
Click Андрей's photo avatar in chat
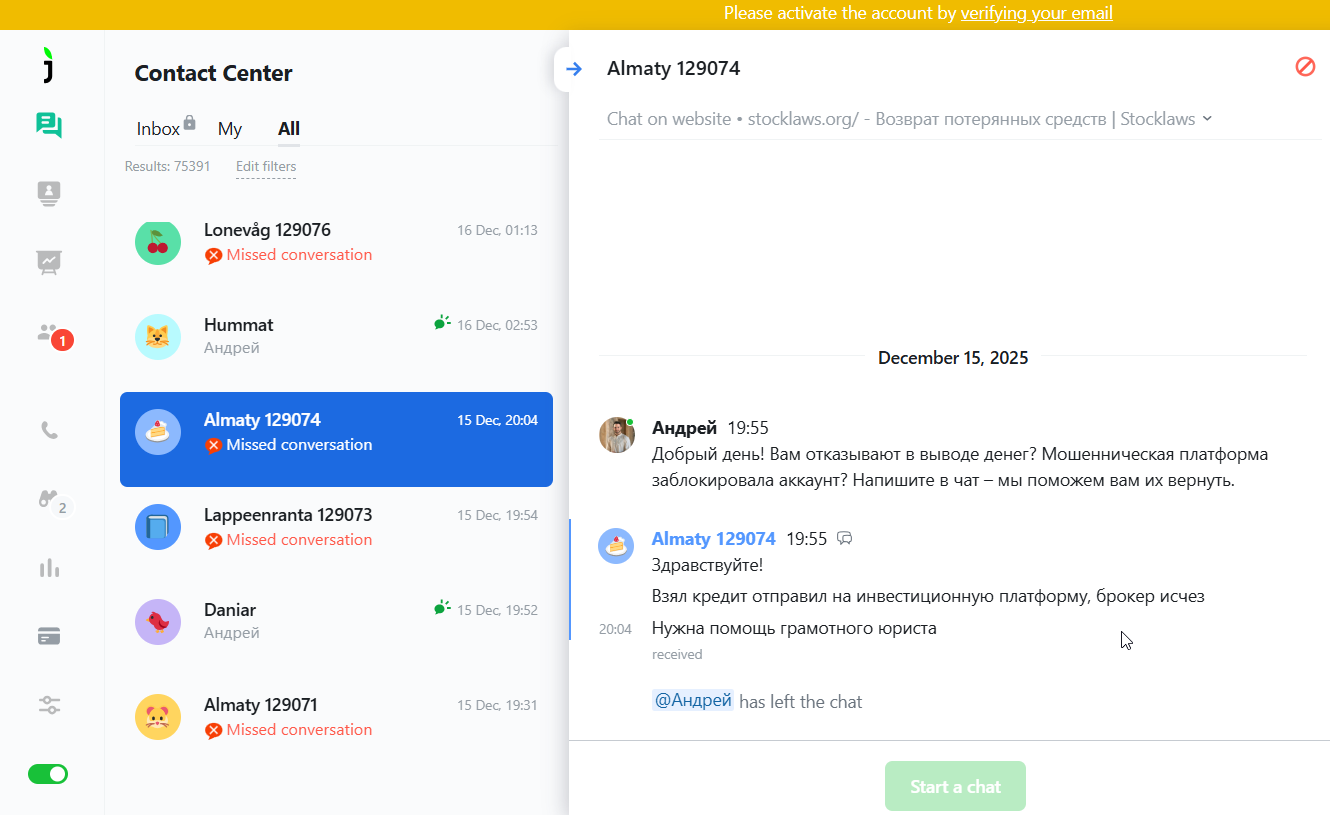tap(616, 435)
